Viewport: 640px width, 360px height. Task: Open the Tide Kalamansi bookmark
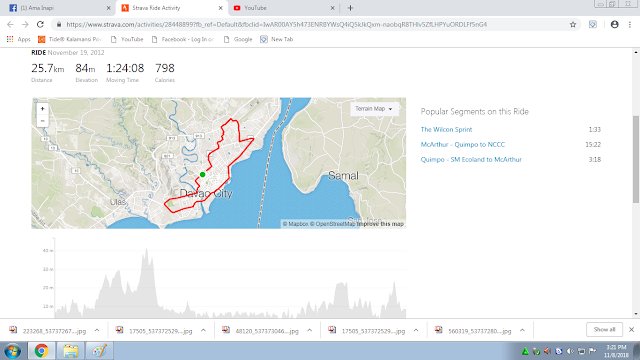tap(70, 39)
